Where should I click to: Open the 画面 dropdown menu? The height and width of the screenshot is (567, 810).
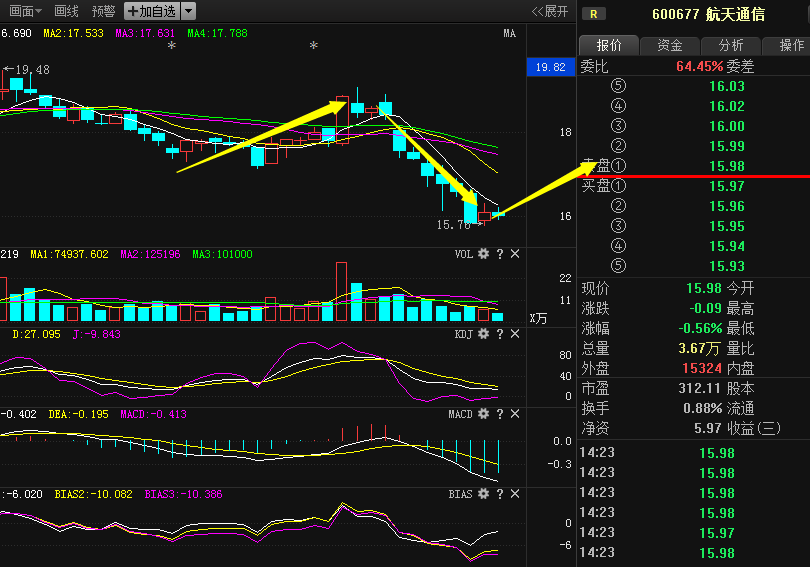[25, 11]
